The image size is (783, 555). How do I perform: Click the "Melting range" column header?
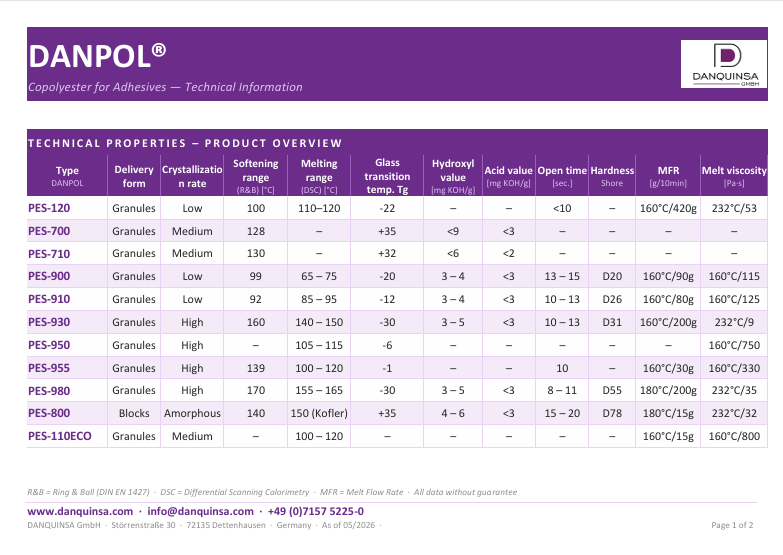pos(319,176)
